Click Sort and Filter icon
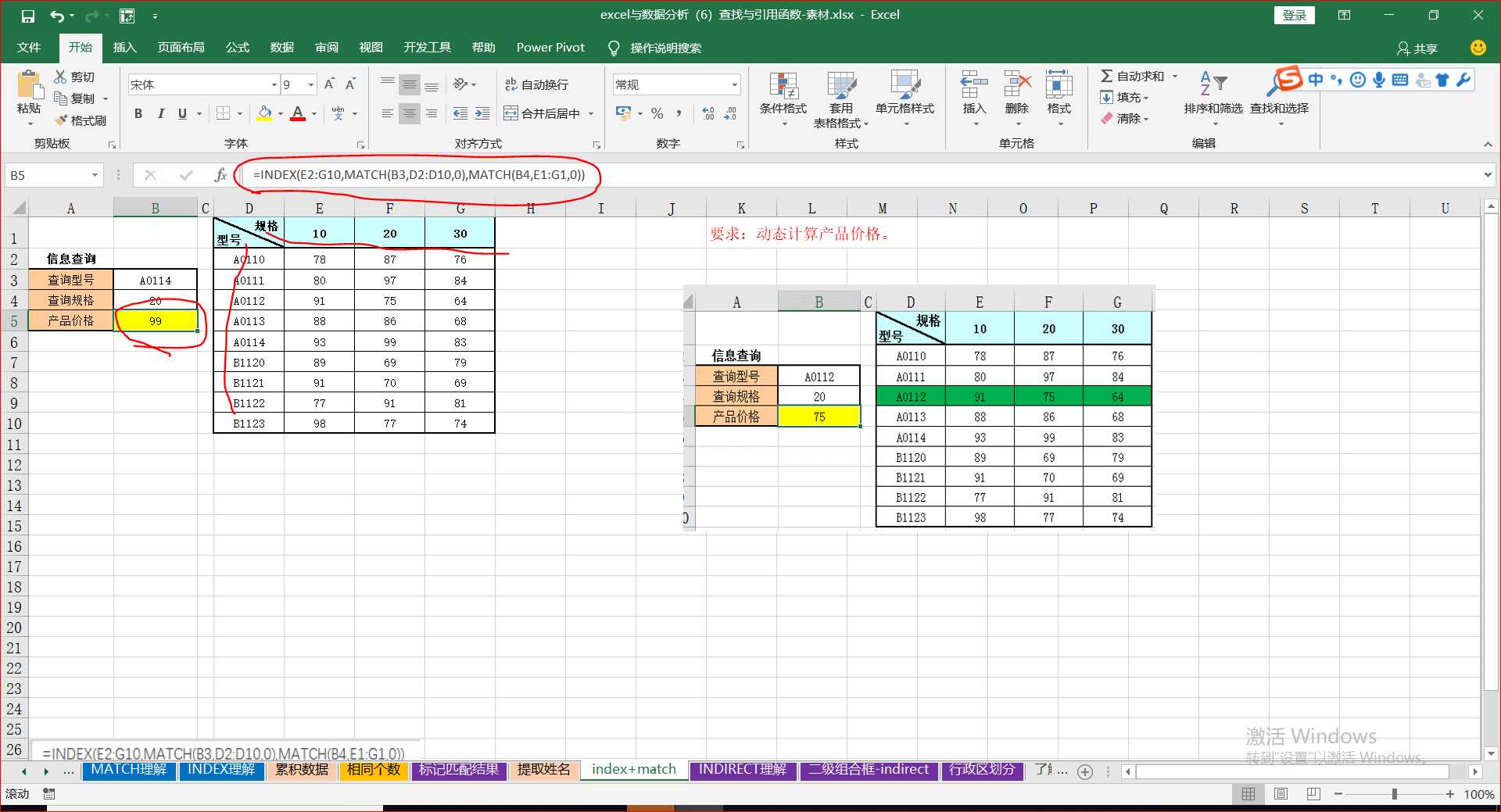Viewport: 1501px width, 812px height. pos(1213,84)
